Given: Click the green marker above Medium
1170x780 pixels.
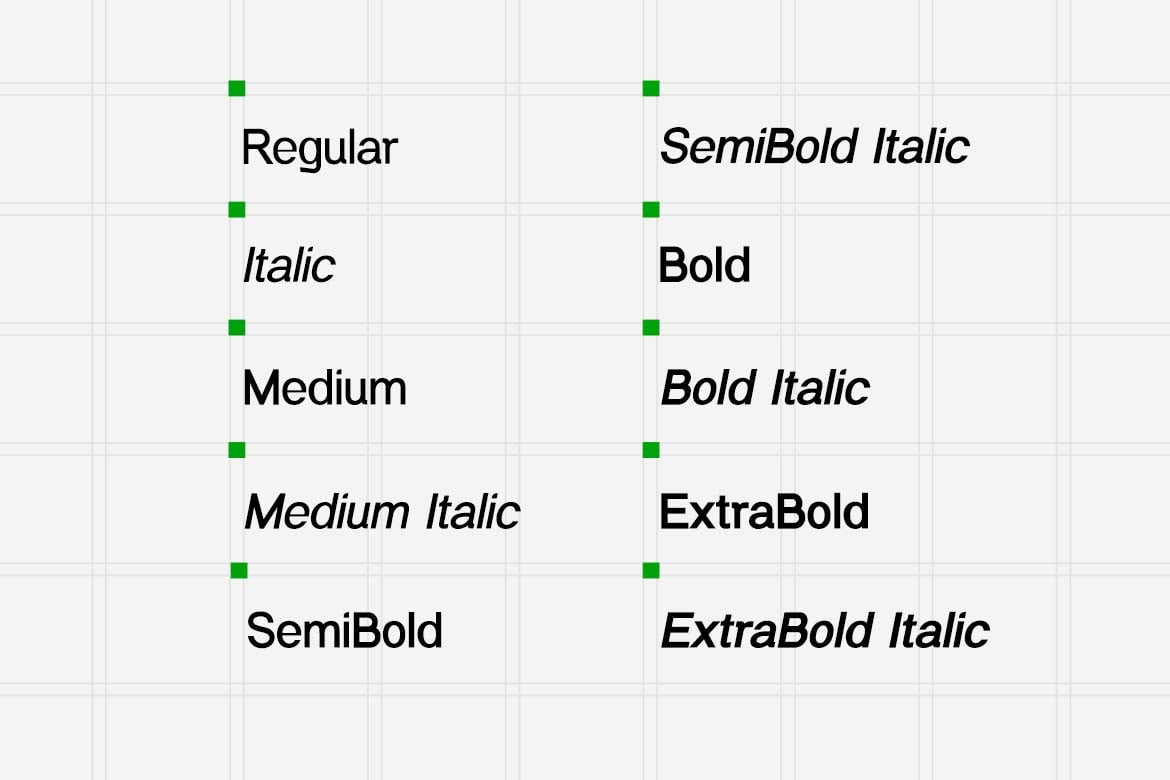Looking at the screenshot, I should [237, 328].
